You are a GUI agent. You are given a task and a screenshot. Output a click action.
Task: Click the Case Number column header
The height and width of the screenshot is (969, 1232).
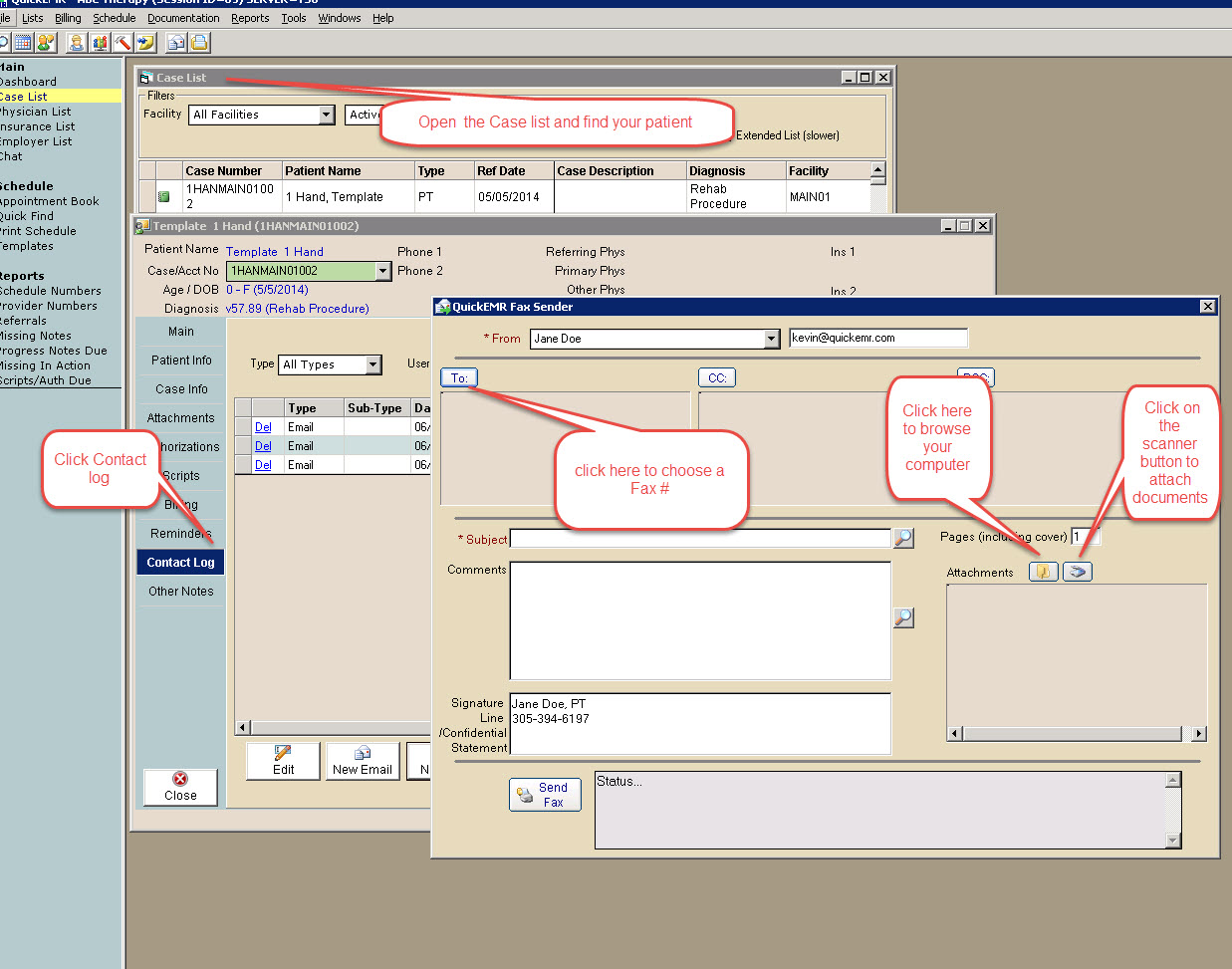pos(232,171)
